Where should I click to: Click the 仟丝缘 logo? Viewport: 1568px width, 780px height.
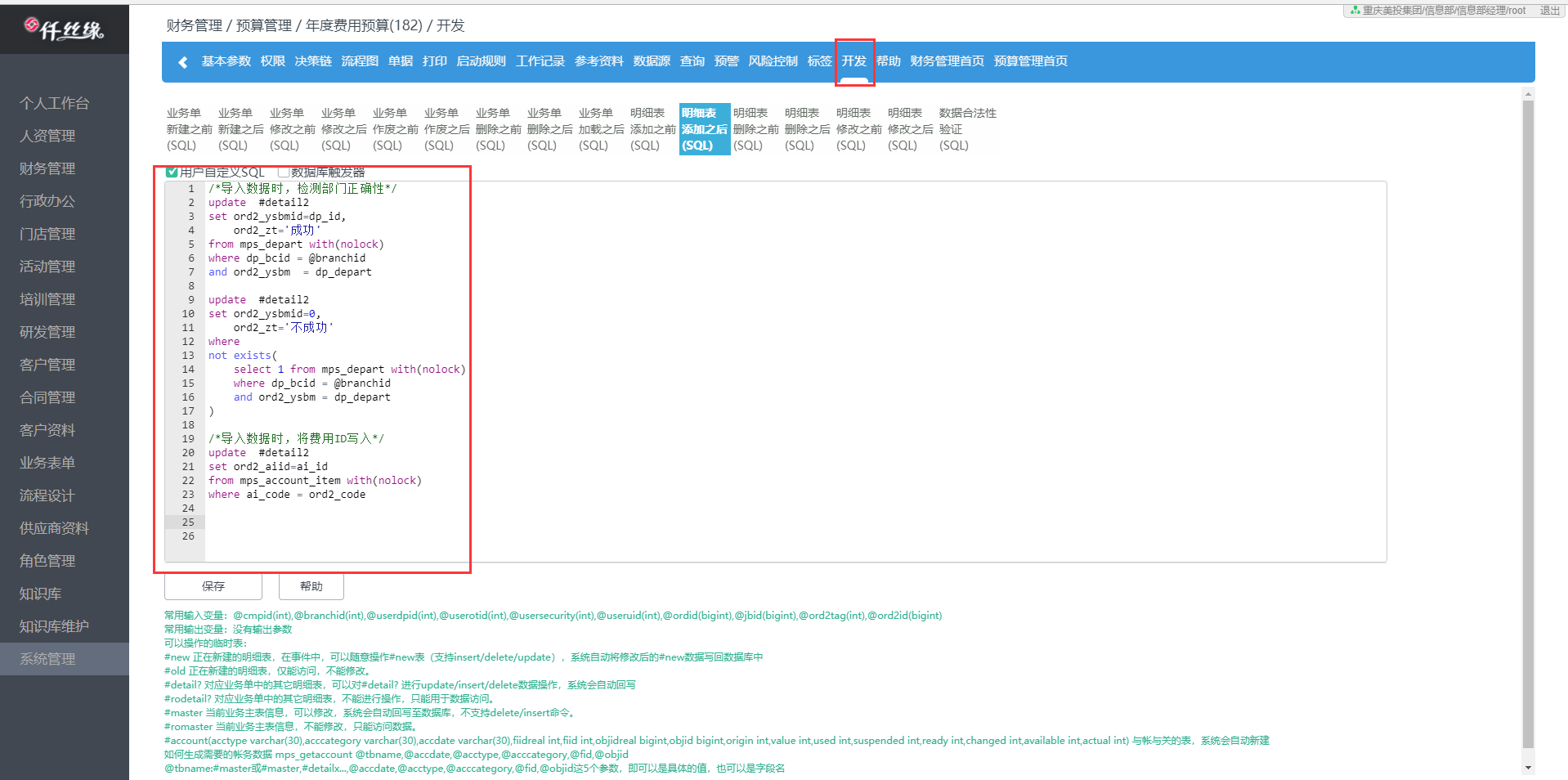coord(64,29)
